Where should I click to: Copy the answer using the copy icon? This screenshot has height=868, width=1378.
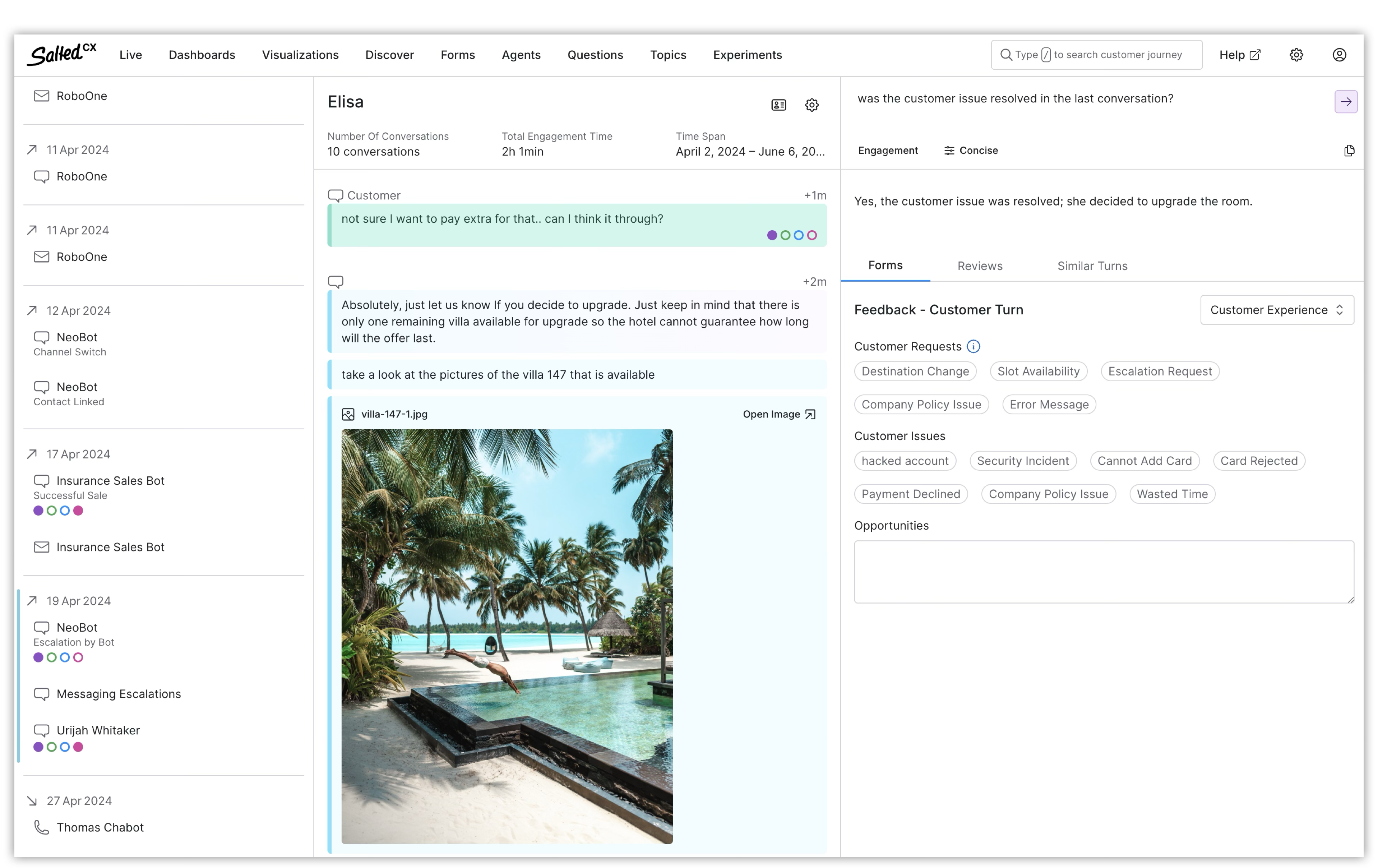1349,151
